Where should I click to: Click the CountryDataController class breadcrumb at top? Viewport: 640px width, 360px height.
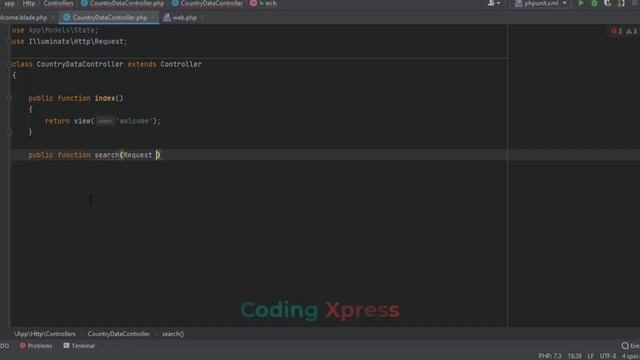[207, 3]
